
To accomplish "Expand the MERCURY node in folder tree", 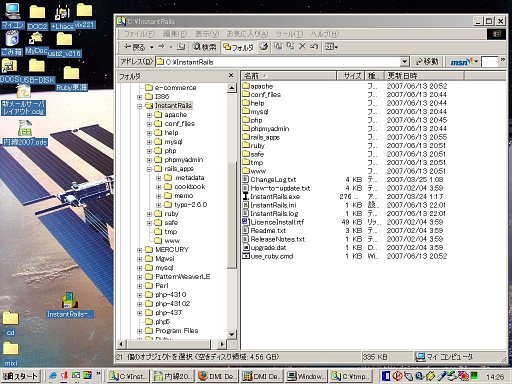I will pos(140,250).
